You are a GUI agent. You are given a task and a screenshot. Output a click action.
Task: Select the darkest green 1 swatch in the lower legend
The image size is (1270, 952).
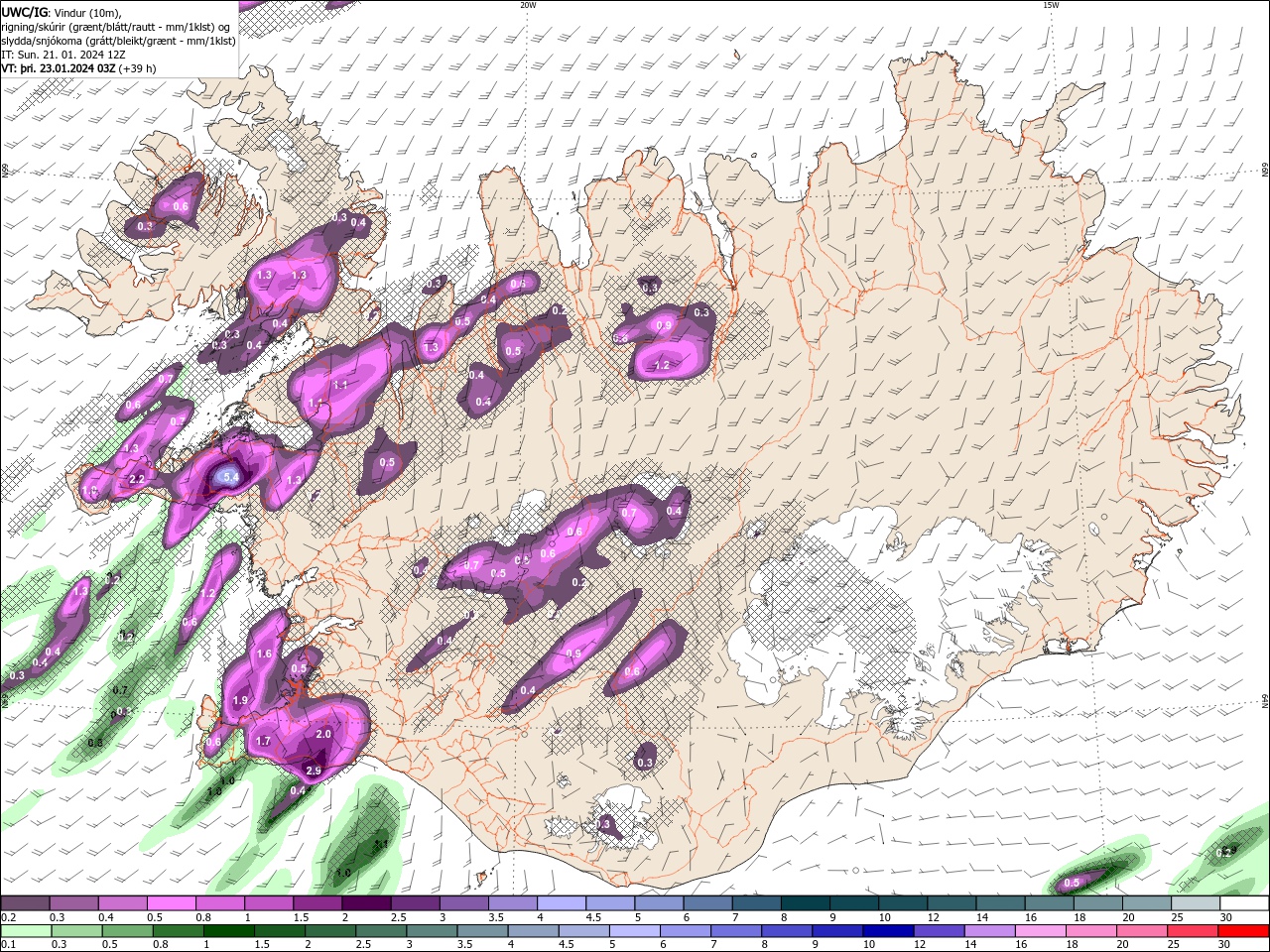(228, 931)
